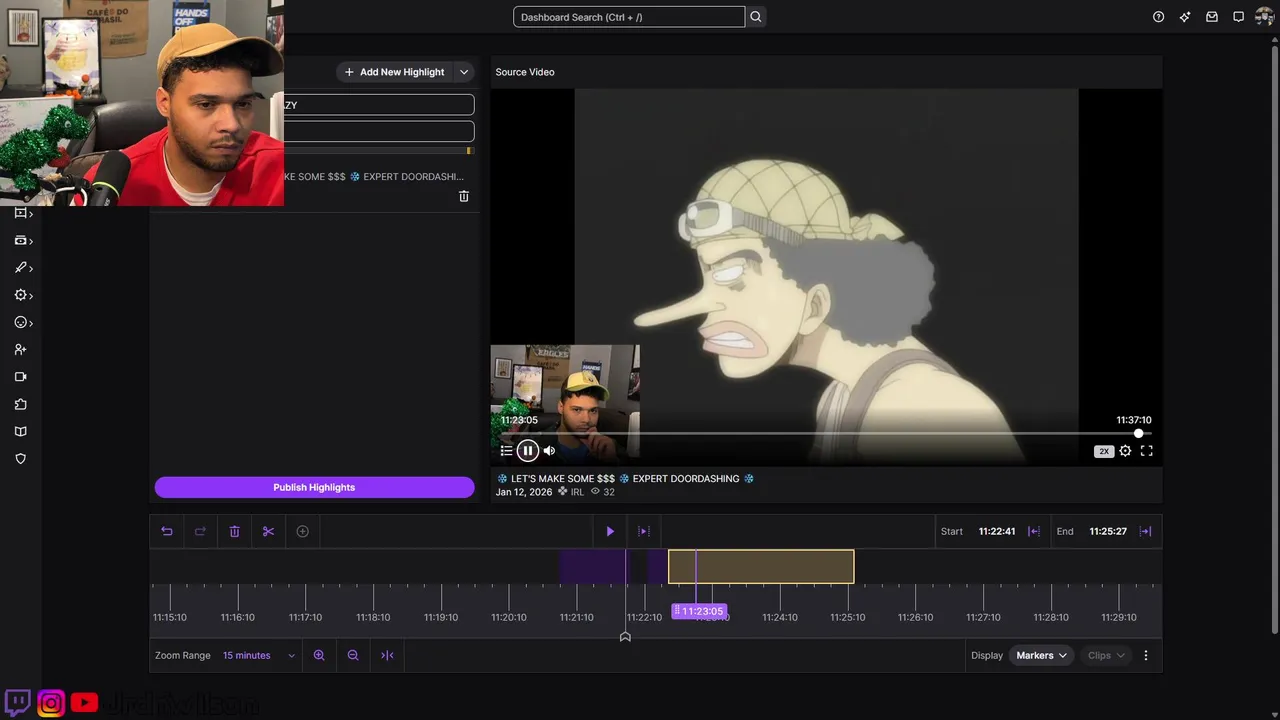Center the timeline on the playhead
Viewport: 1280px width, 720px height.
(x=387, y=655)
